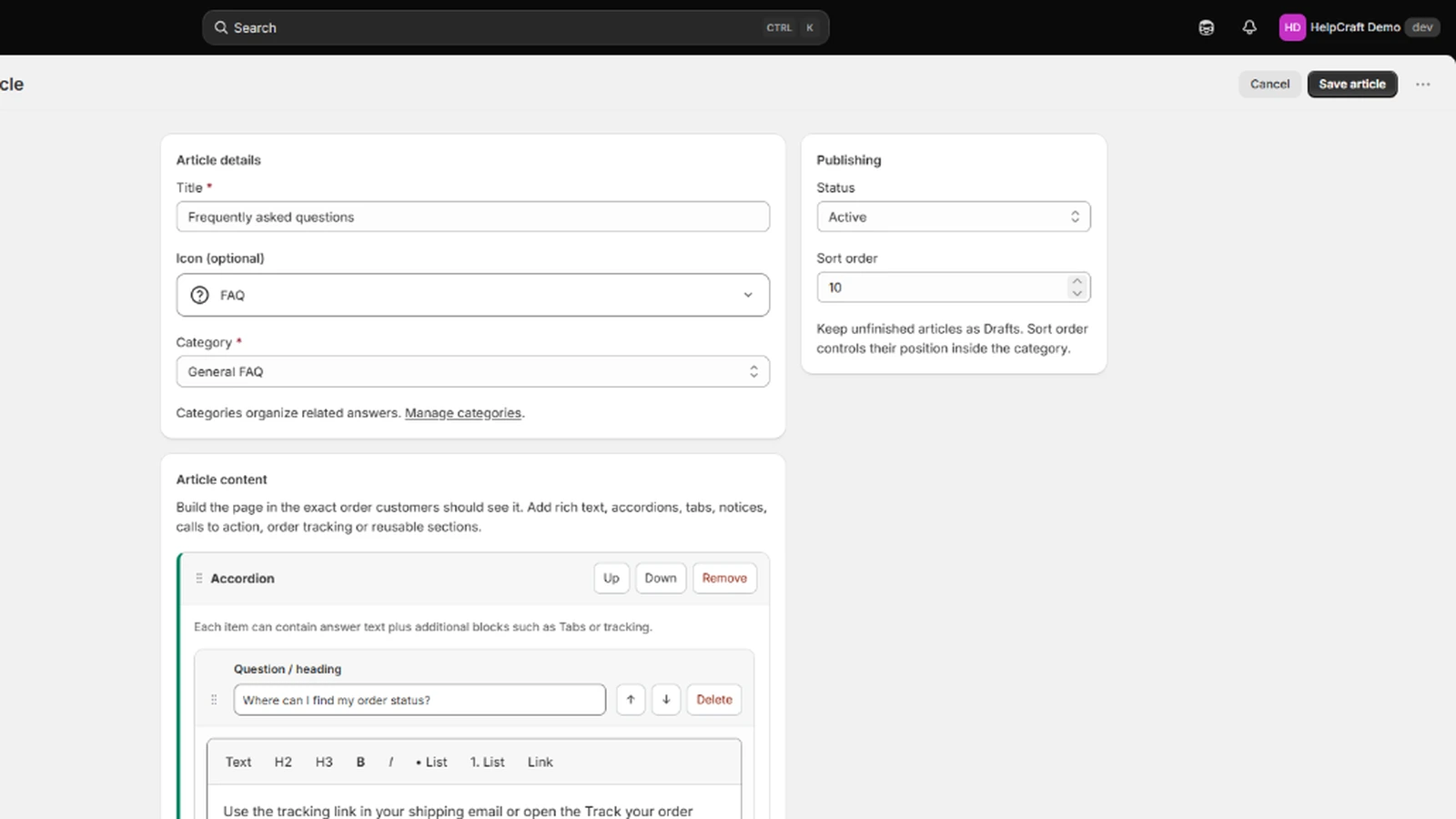Open the three-dots more actions menu
Viewport: 1456px width, 819px height.
[1423, 84]
